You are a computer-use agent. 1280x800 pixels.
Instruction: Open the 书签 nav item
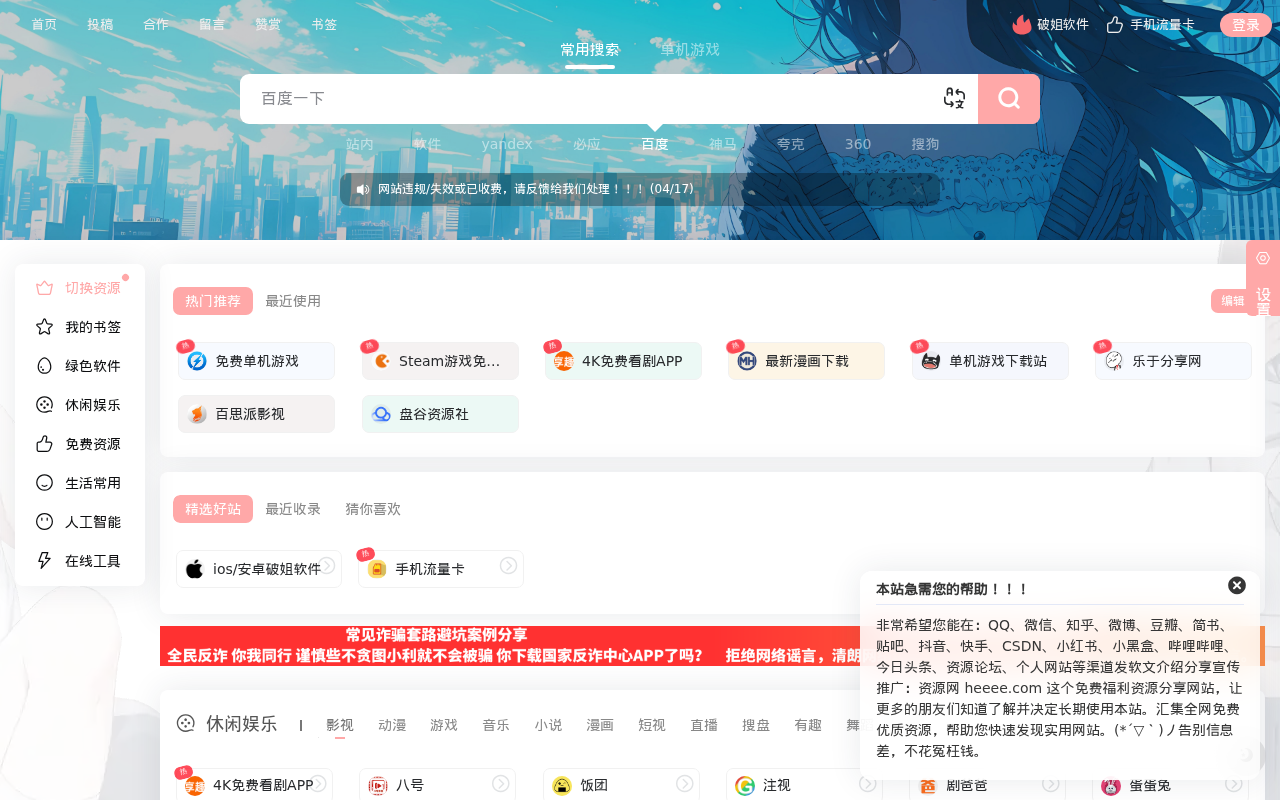pyautogui.click(x=324, y=25)
